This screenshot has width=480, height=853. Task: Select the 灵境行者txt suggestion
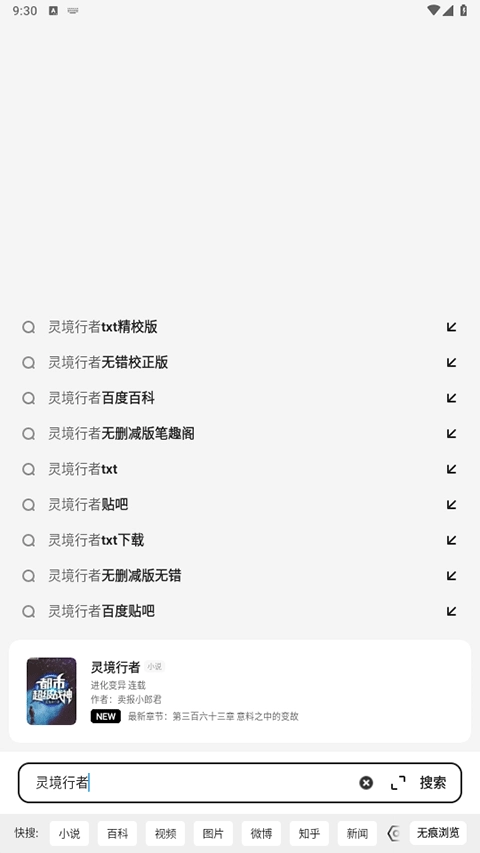click(239, 469)
